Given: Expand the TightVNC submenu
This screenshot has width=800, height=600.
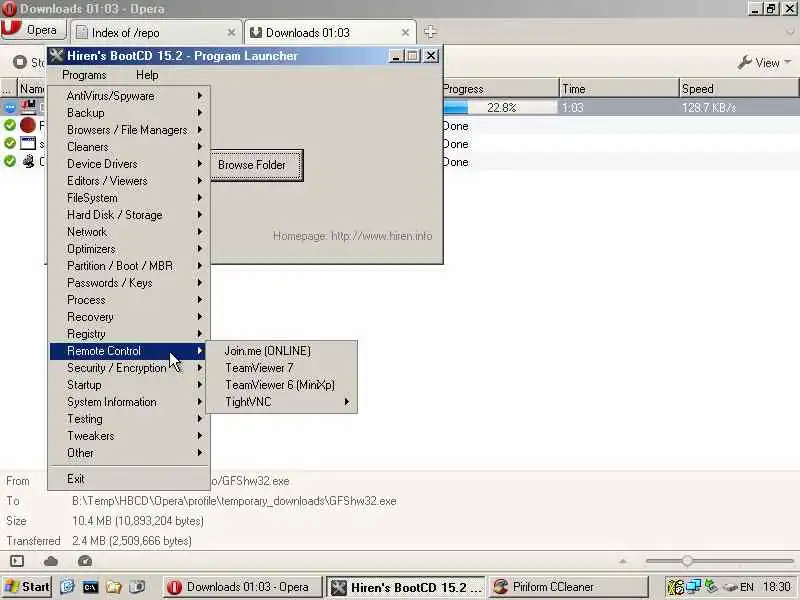Looking at the screenshot, I should point(282,402).
